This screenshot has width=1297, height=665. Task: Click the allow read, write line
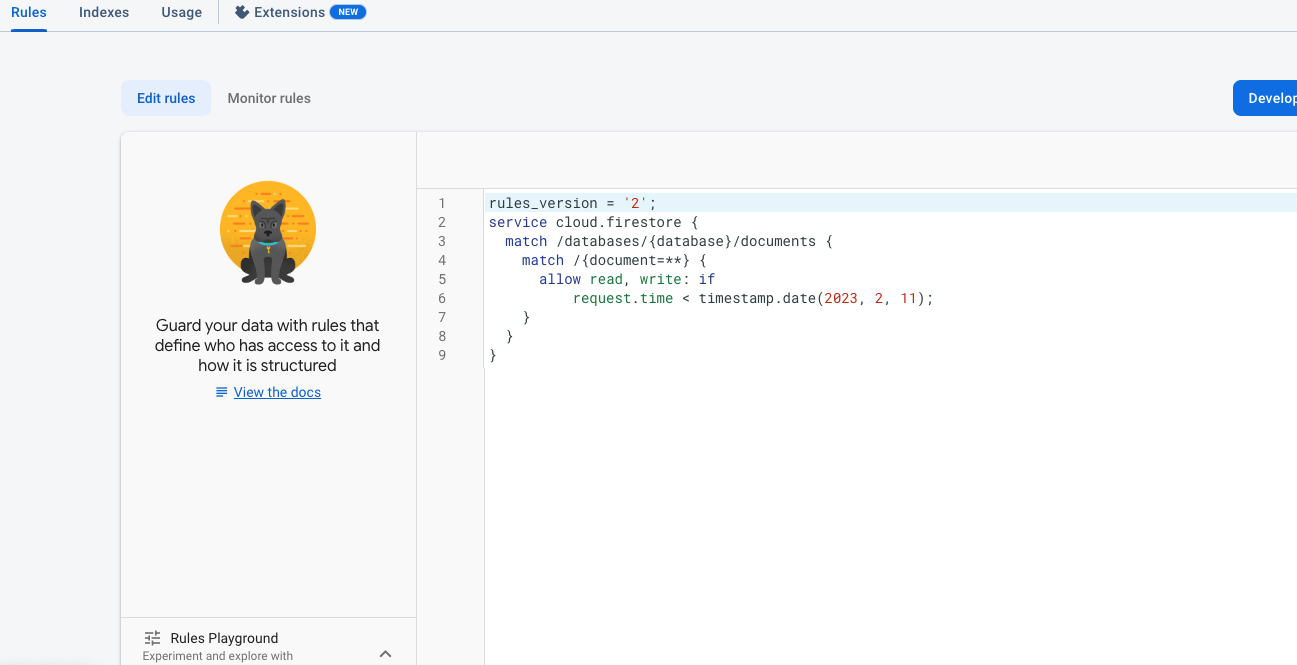pyautogui.click(x=626, y=279)
